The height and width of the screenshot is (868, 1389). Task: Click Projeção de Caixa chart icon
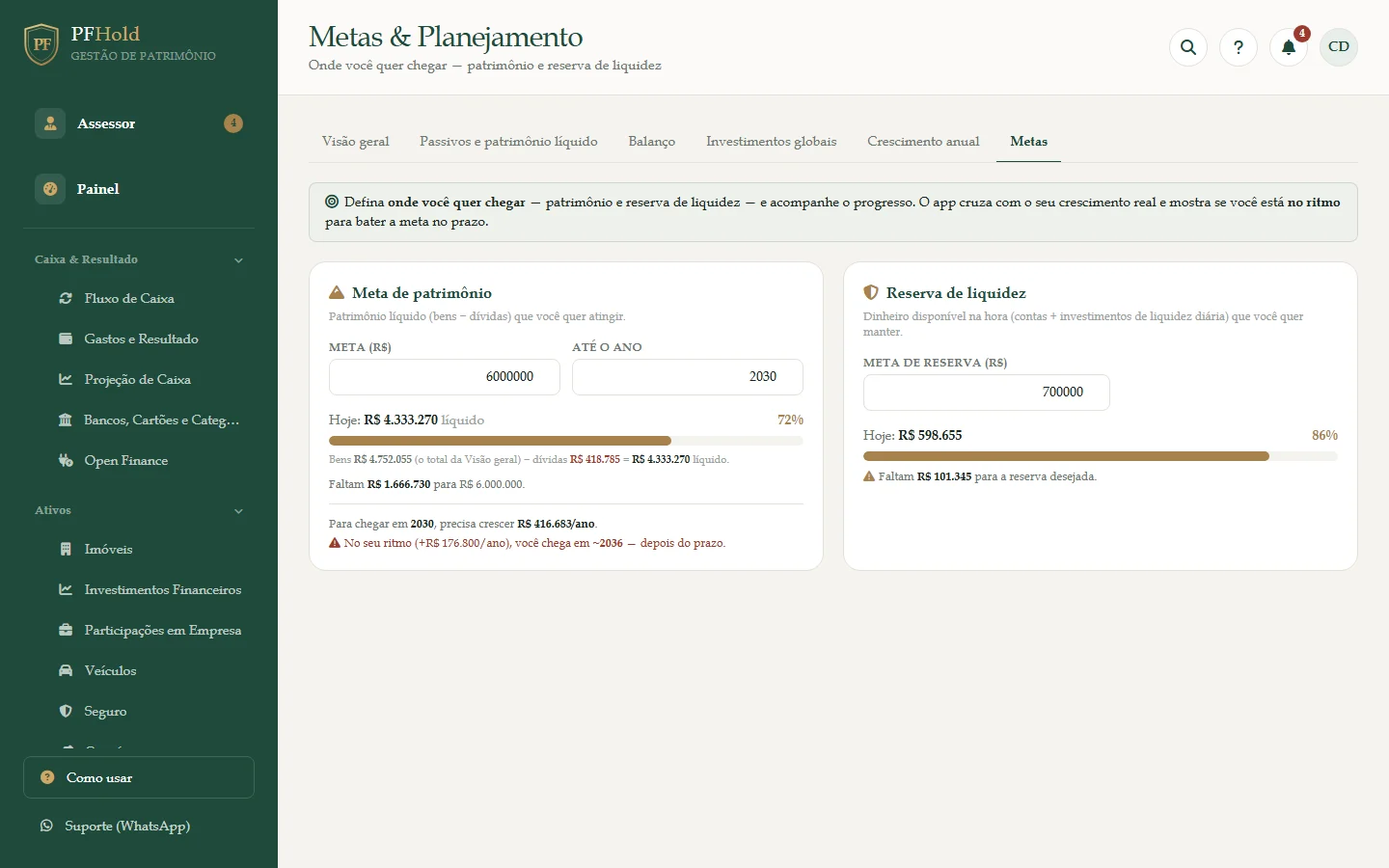[x=66, y=379]
